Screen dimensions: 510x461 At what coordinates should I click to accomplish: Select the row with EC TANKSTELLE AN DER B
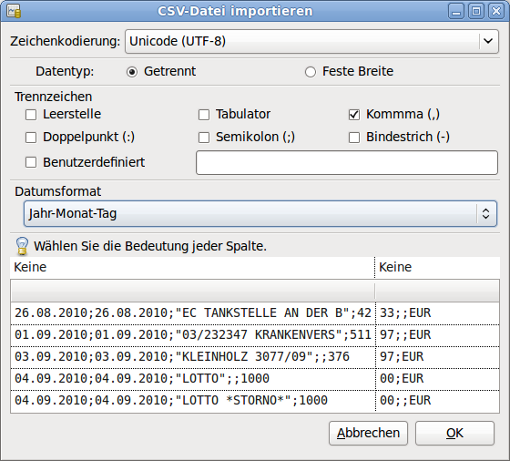coord(255,313)
